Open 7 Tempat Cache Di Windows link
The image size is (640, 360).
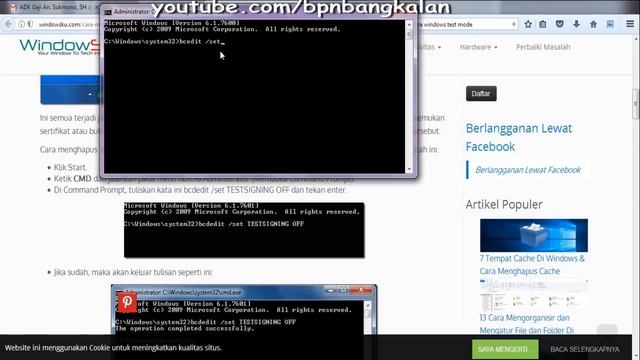[532, 264]
